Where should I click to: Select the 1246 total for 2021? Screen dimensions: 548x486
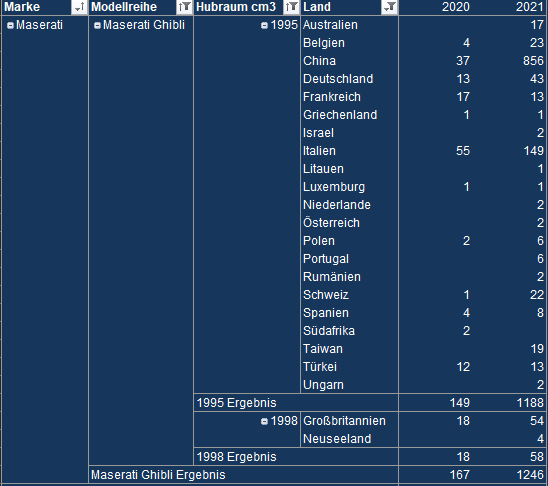coord(530,475)
